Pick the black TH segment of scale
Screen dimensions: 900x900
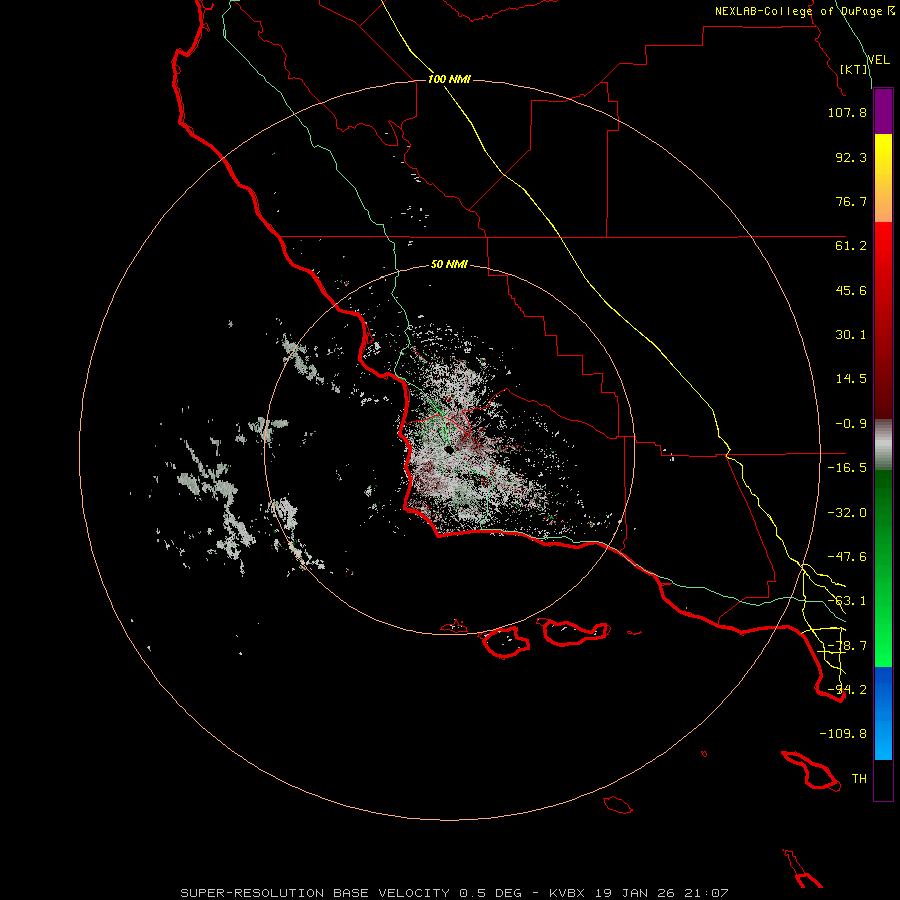[x=883, y=779]
